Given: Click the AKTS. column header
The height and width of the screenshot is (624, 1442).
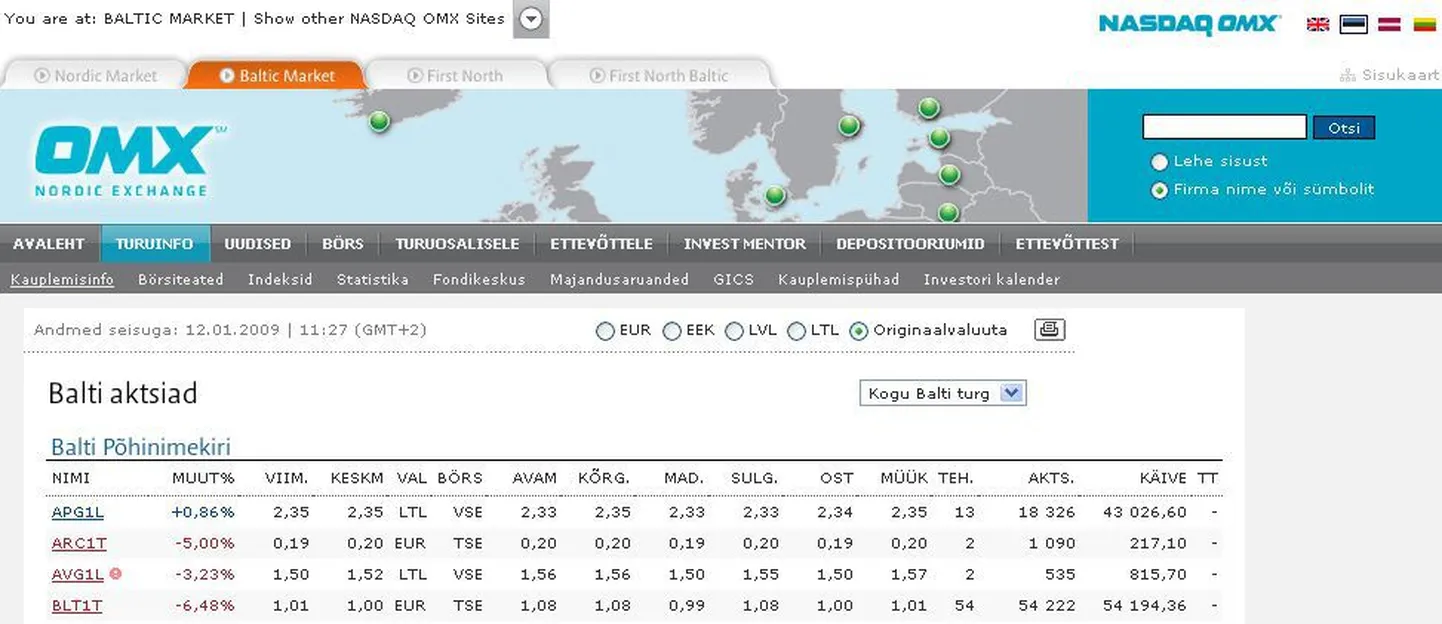Looking at the screenshot, I should [1051, 478].
